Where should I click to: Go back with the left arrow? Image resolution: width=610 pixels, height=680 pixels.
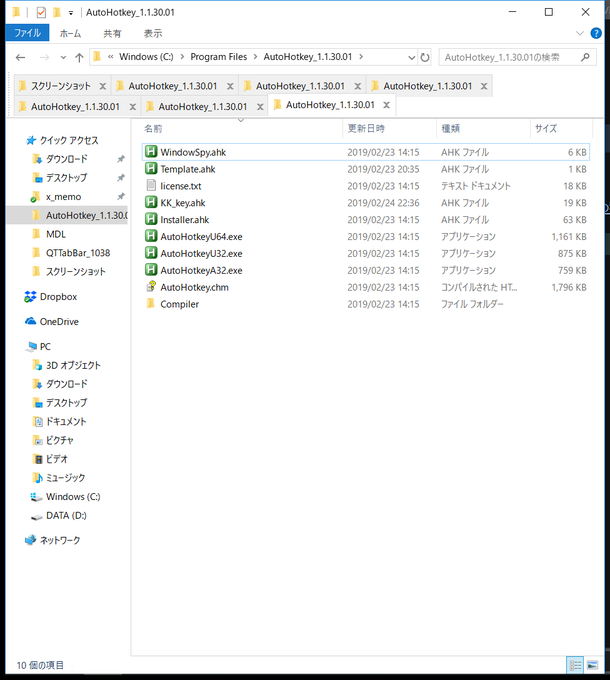pos(20,57)
